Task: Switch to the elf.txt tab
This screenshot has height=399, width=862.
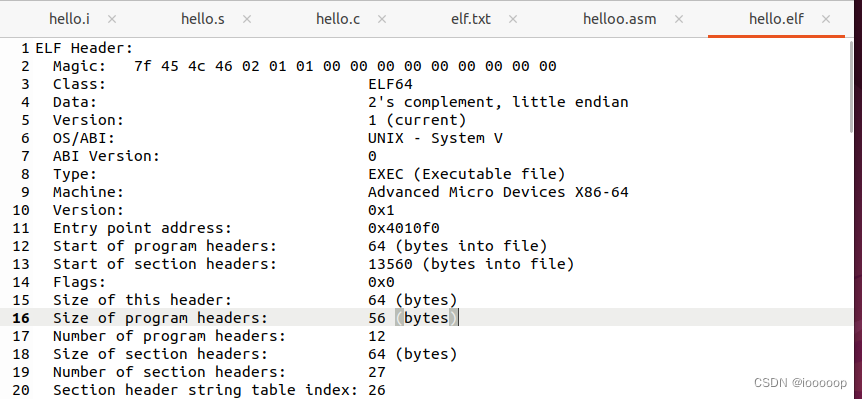Action: point(471,19)
